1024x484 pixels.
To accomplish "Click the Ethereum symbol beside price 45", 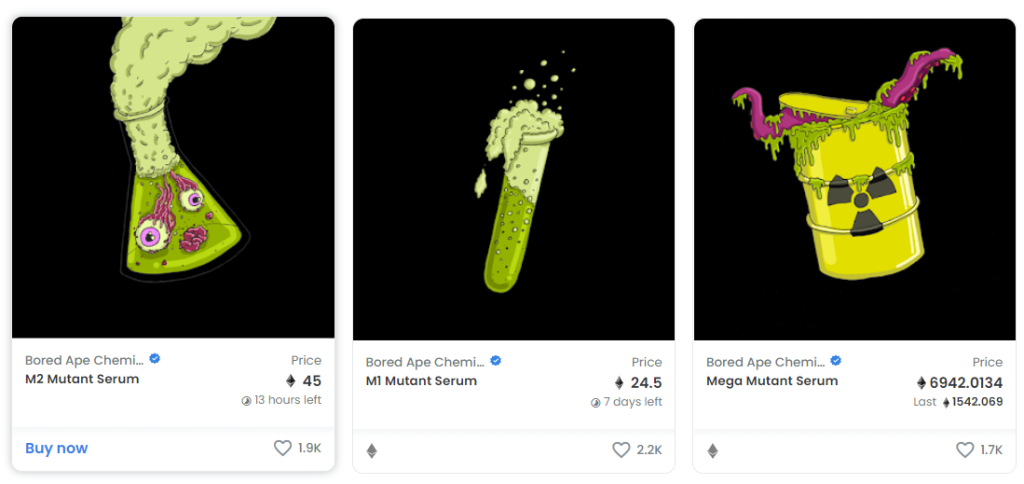I will 291,381.
